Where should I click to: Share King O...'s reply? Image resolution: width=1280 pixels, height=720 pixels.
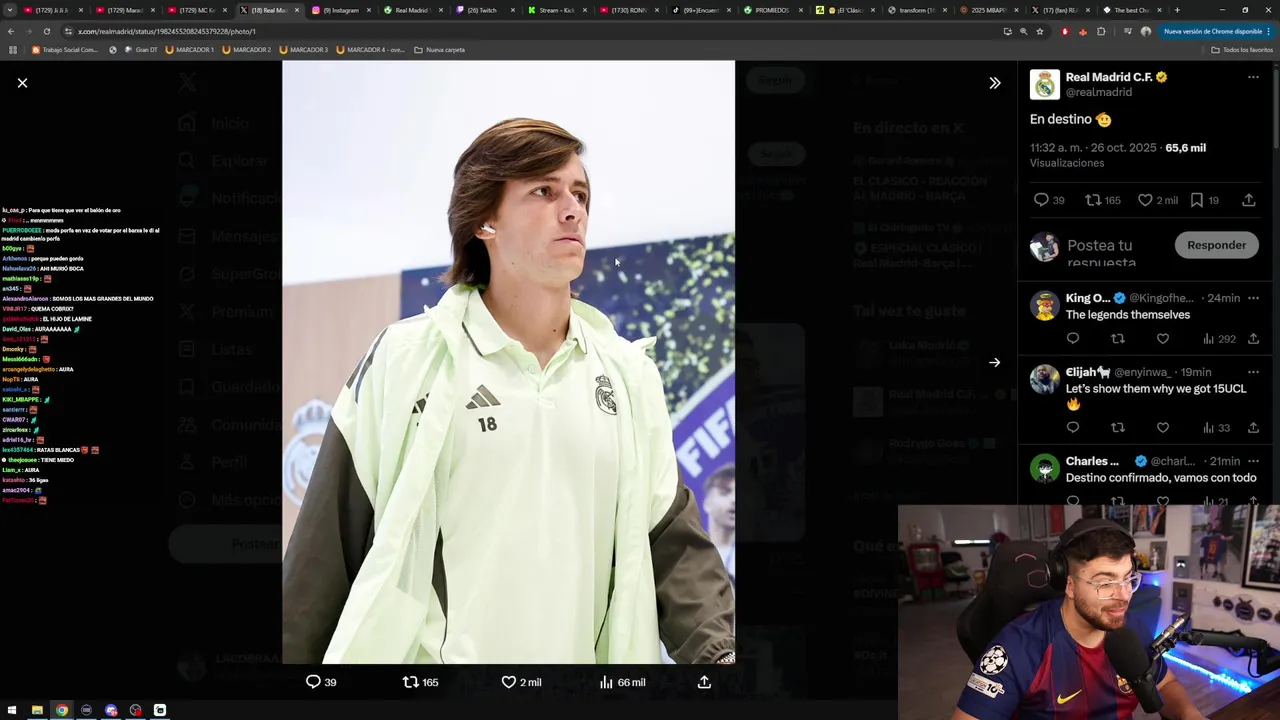click(1253, 339)
